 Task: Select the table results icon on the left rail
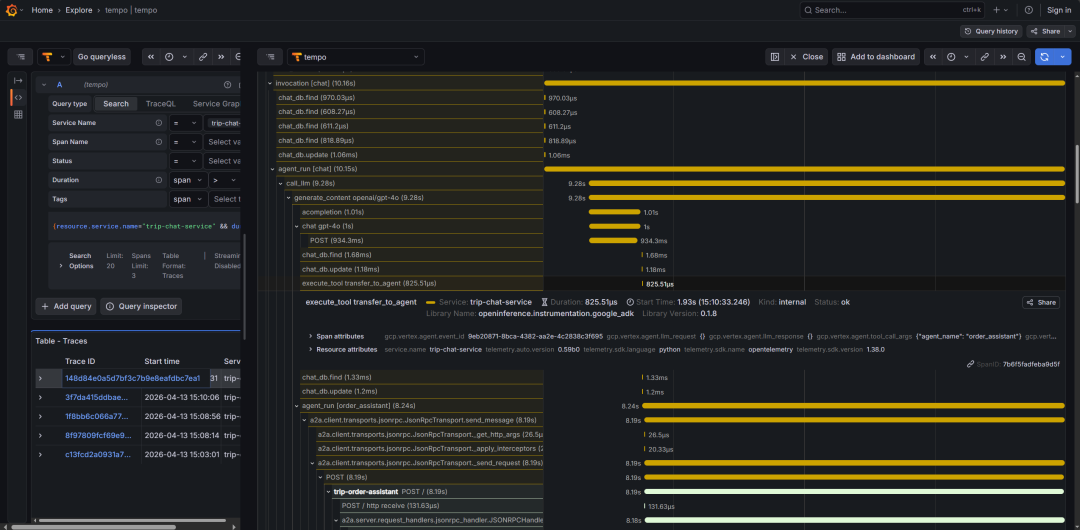coord(19,114)
